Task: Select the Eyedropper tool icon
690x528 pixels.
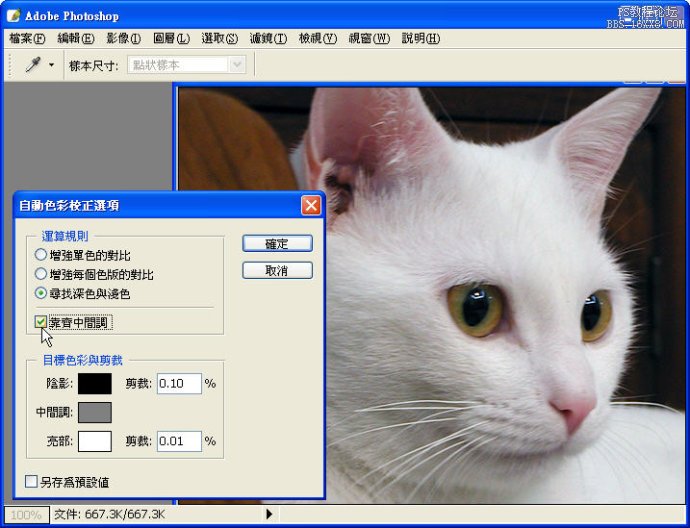Action: 33,64
